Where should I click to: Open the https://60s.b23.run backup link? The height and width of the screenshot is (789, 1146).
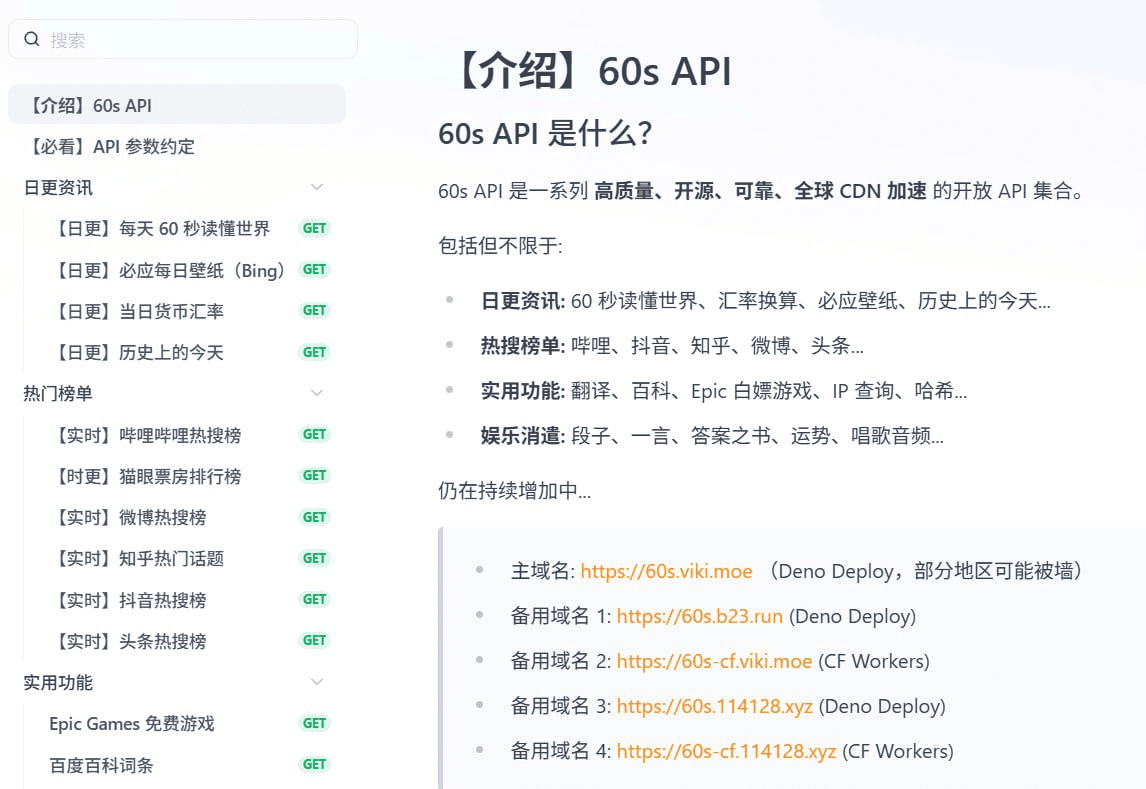click(x=699, y=617)
